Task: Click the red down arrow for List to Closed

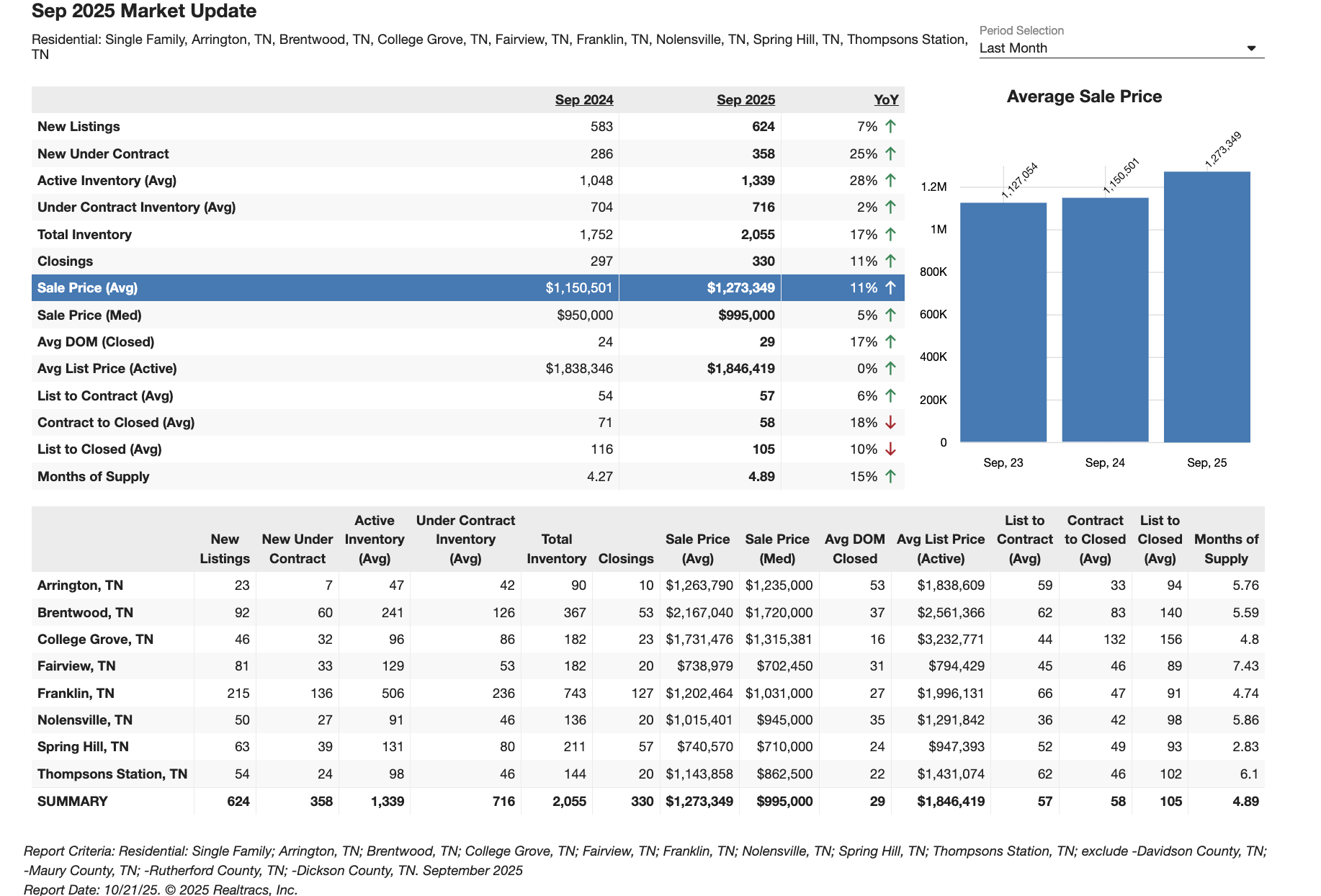Action: 890,449
